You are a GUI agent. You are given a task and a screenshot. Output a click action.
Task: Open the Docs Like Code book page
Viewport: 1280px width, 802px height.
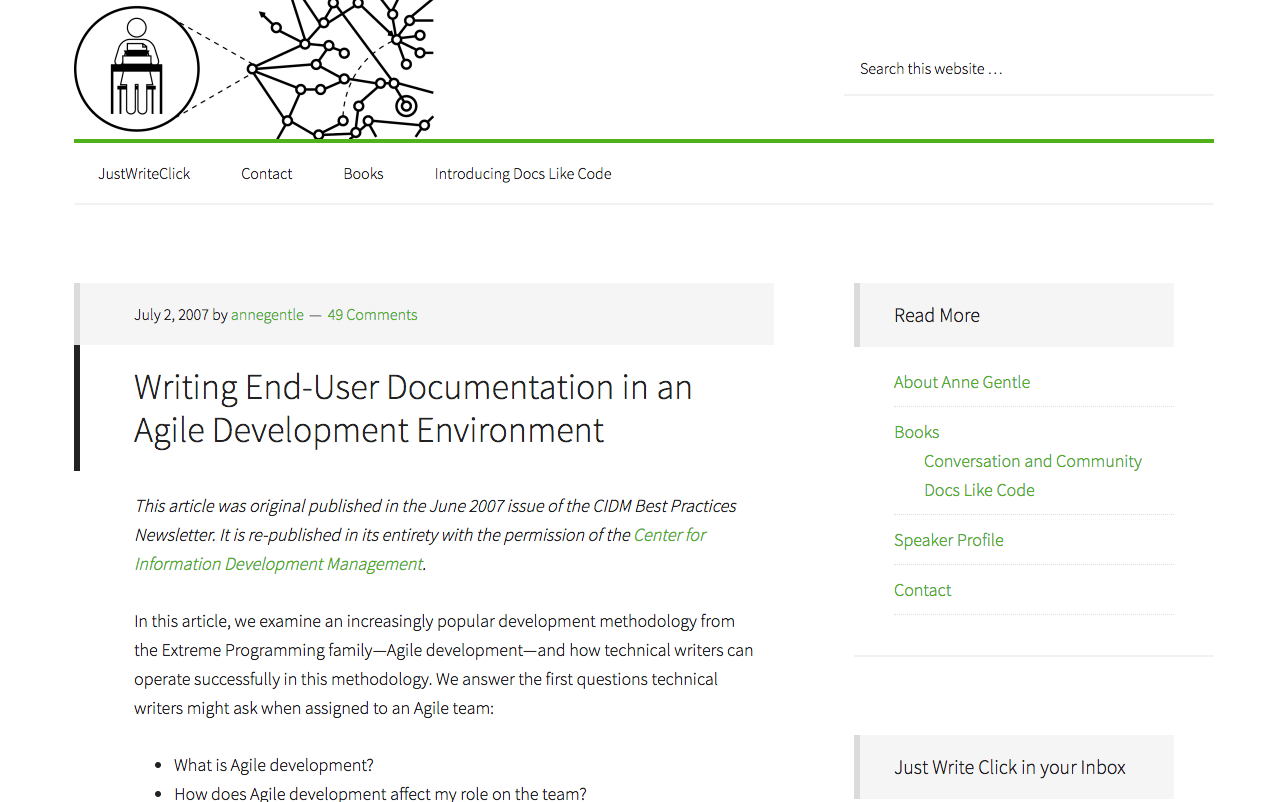click(x=979, y=490)
